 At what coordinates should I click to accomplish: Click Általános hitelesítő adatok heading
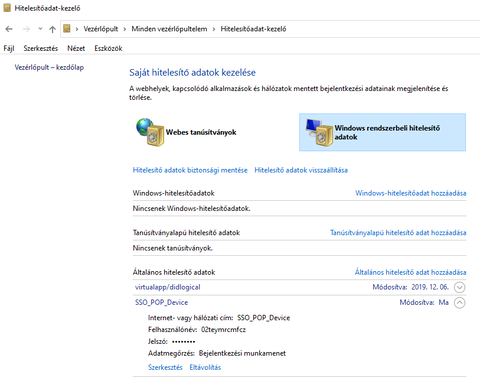pos(174,272)
